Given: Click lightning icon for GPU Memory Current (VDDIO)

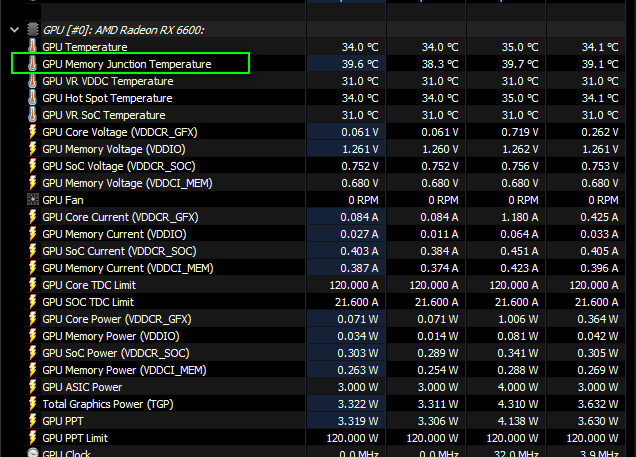Looking at the screenshot, I should tap(32, 234).
